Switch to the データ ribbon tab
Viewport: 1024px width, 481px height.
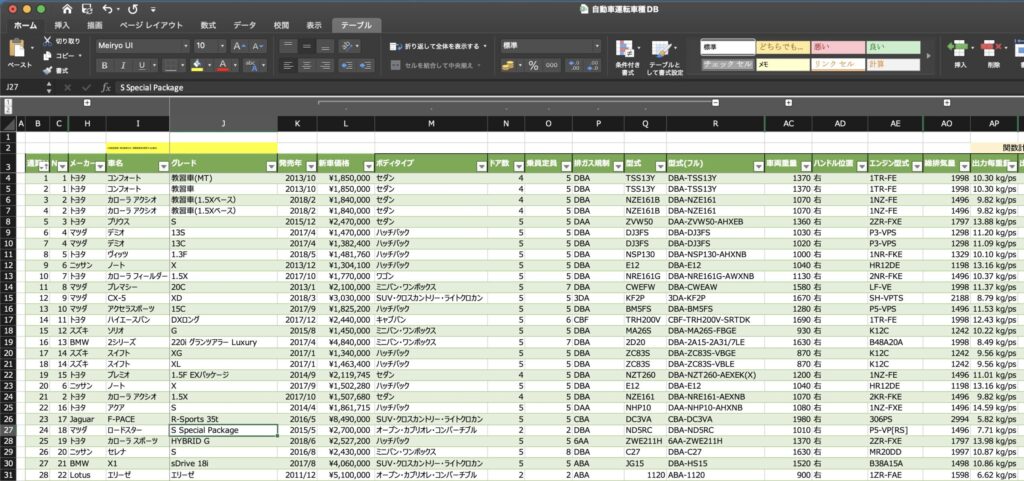(x=245, y=25)
